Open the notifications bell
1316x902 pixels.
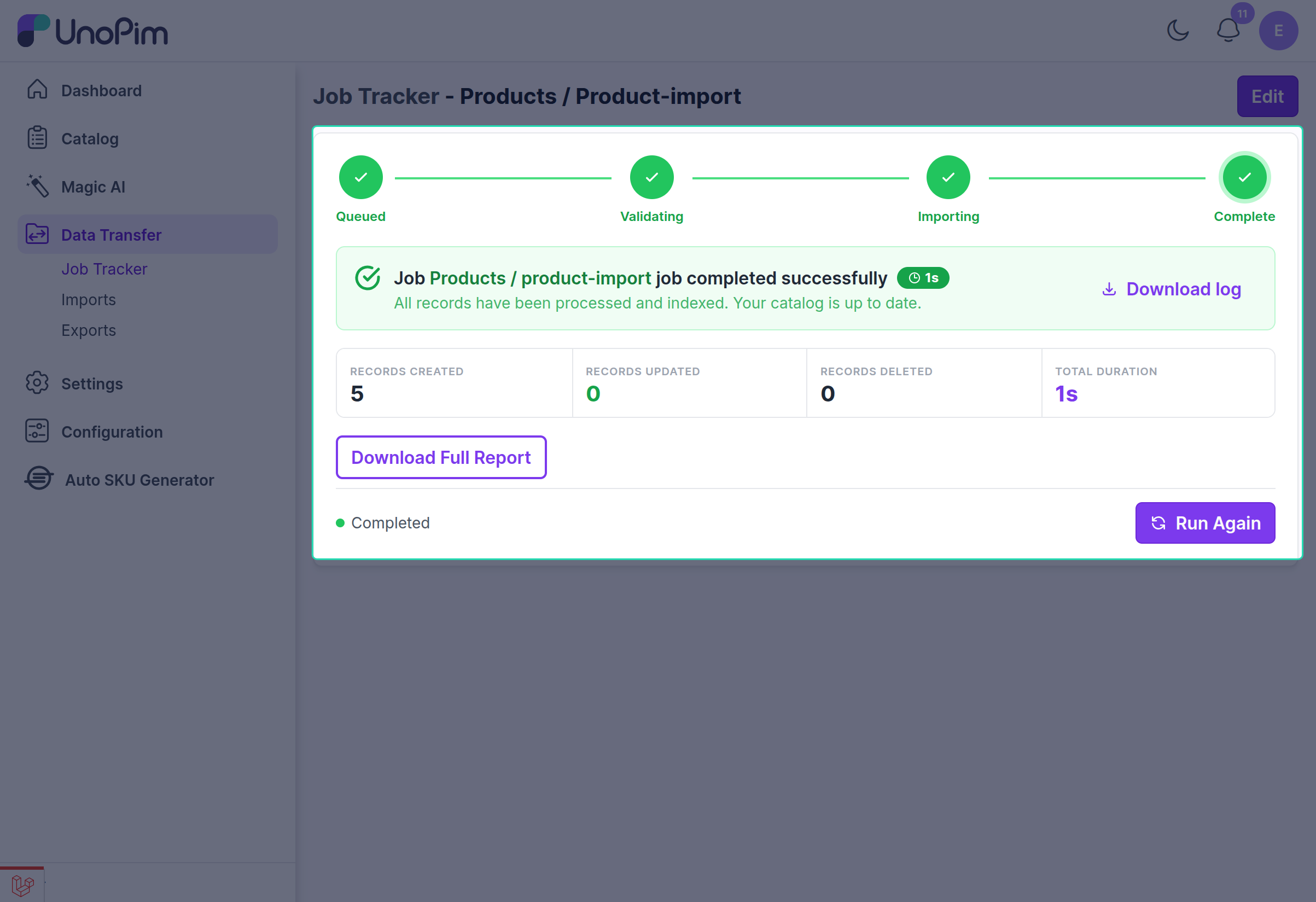point(1228,31)
